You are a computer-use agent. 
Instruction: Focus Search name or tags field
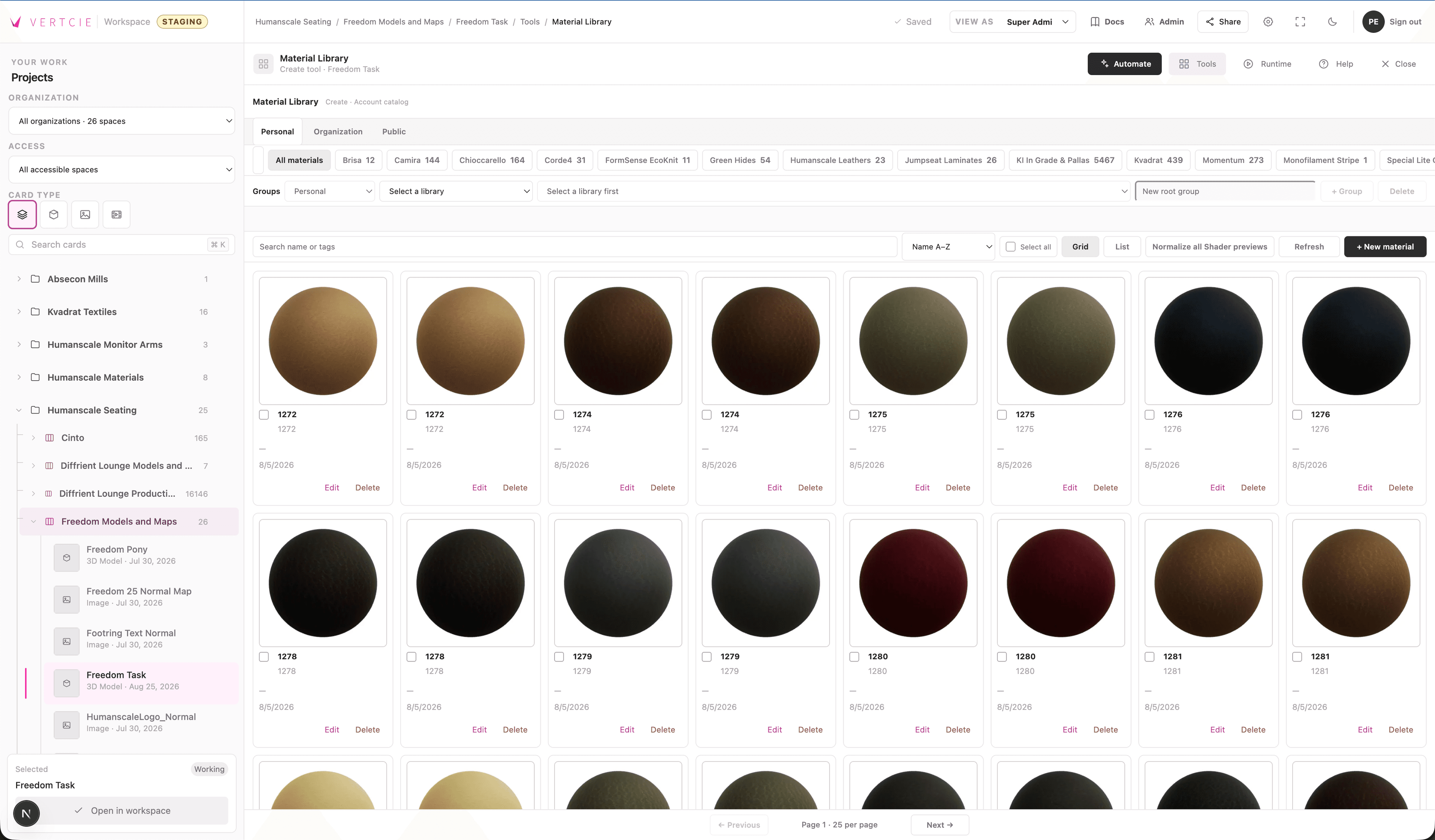[x=575, y=247]
